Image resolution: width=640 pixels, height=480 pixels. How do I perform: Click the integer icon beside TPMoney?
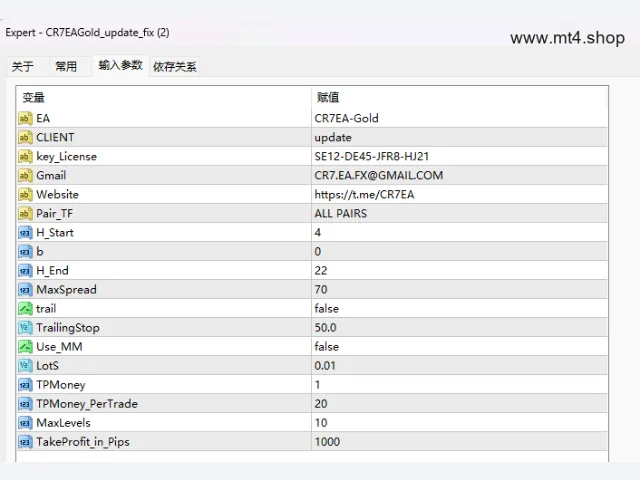point(25,385)
